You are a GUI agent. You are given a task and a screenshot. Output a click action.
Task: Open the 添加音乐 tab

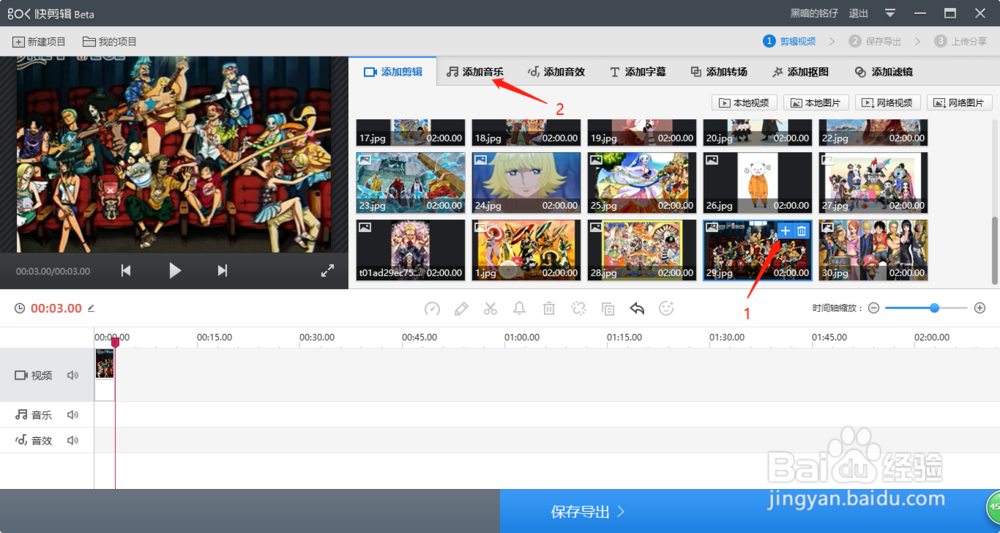[474, 71]
